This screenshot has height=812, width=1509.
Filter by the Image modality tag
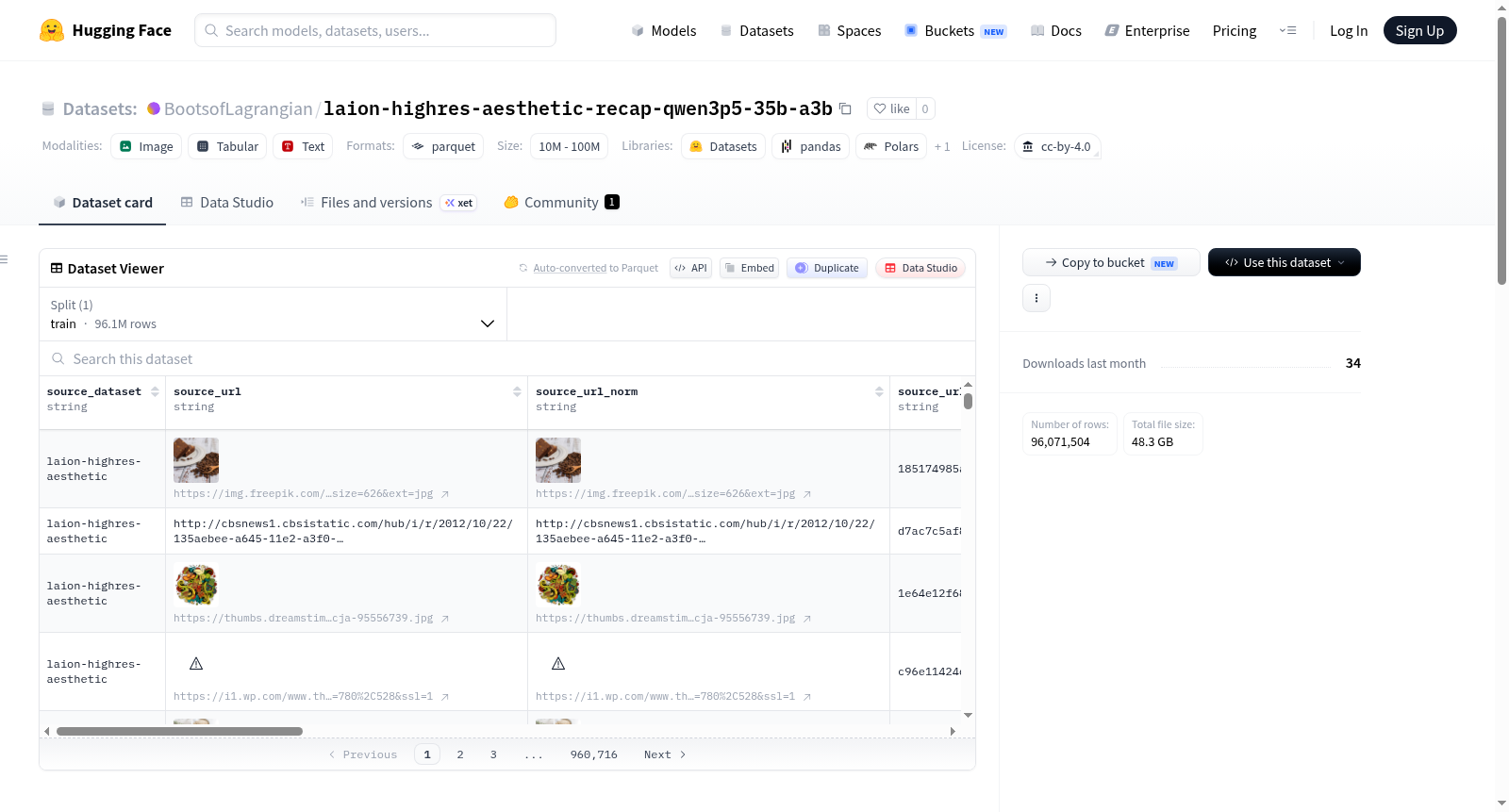coord(146,146)
